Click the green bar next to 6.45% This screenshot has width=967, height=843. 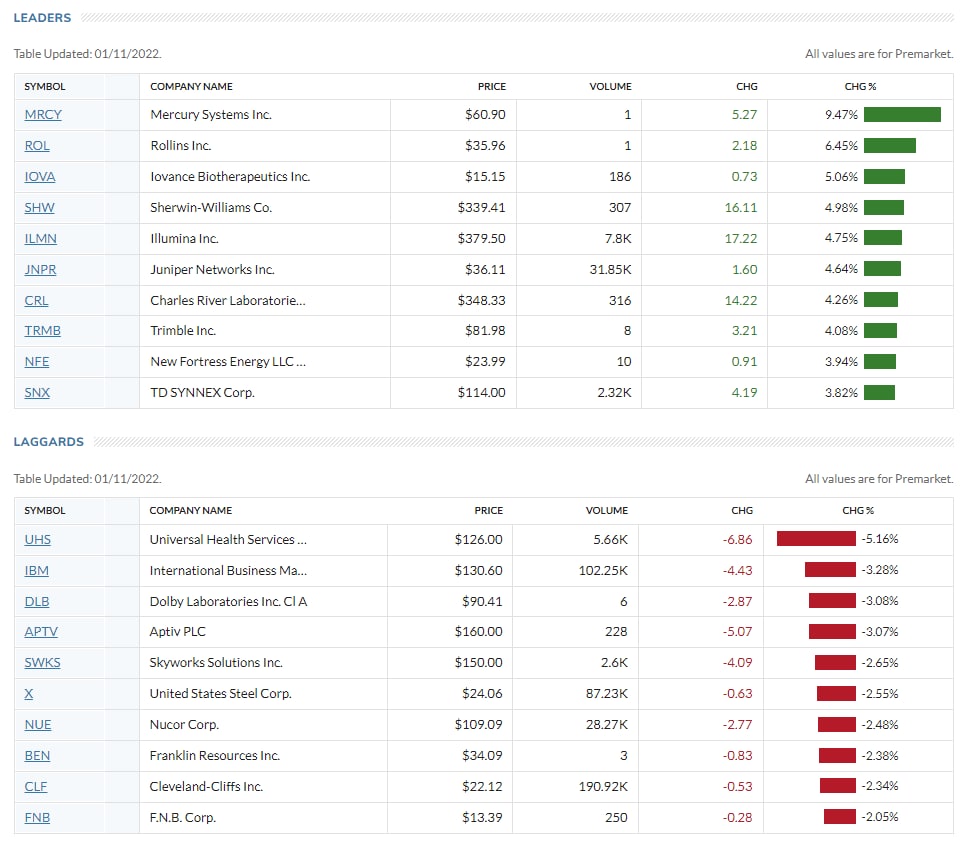(x=889, y=146)
